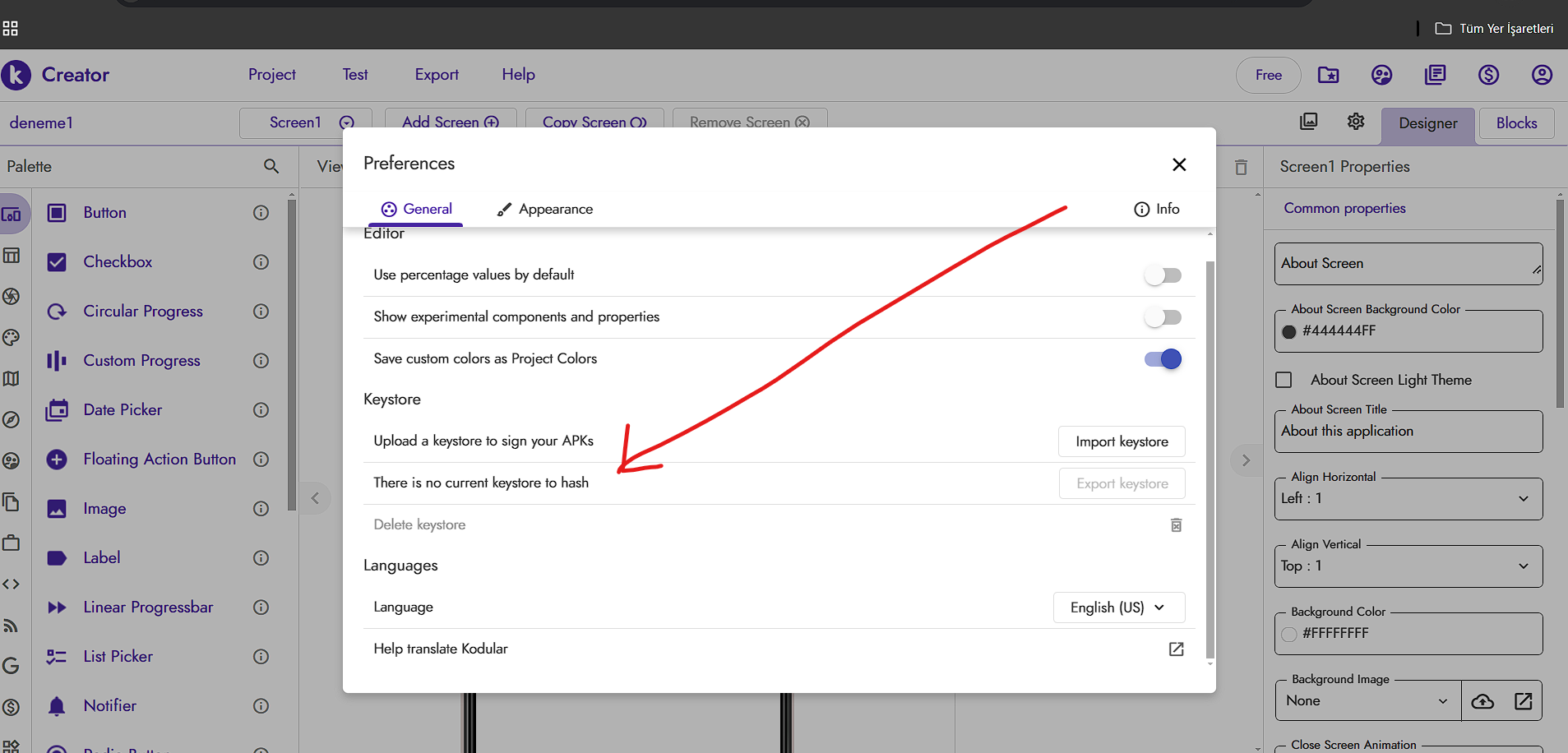Click the trash icon beside Screen1 Properties
The height and width of the screenshot is (753, 1568).
tap(1241, 168)
